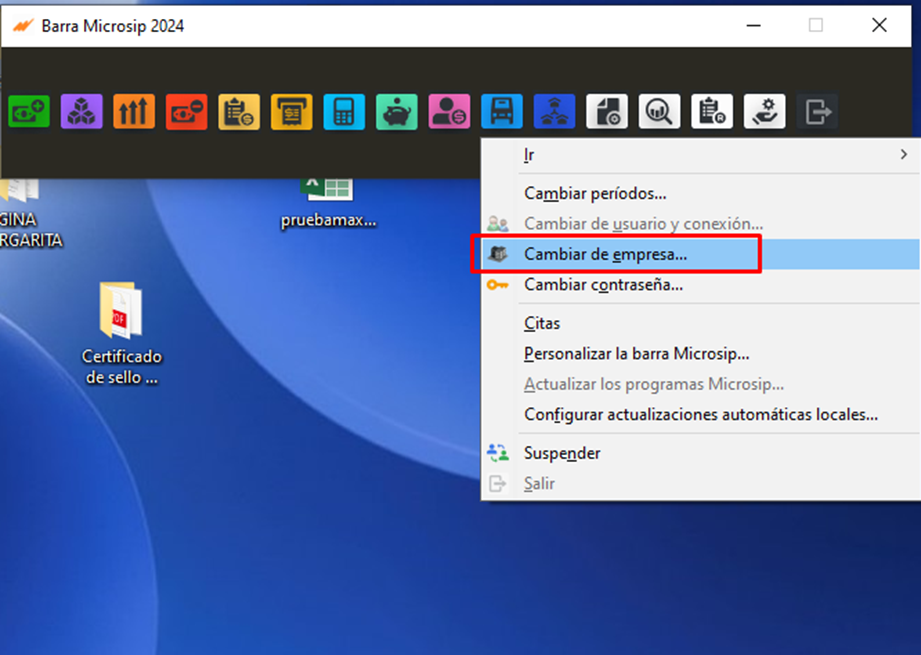
Task: Open the Certificado de sello desktop folder
Action: [121, 333]
